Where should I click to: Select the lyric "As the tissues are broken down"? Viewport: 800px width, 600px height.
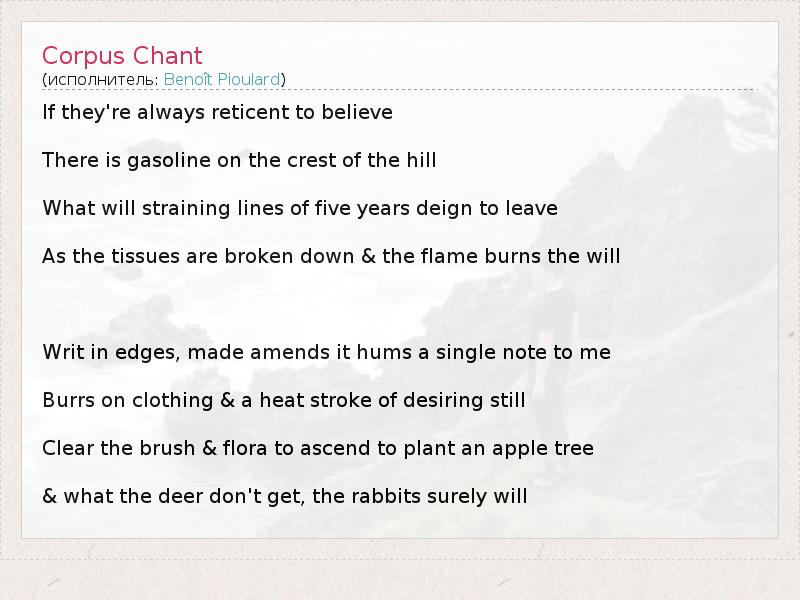click(331, 256)
